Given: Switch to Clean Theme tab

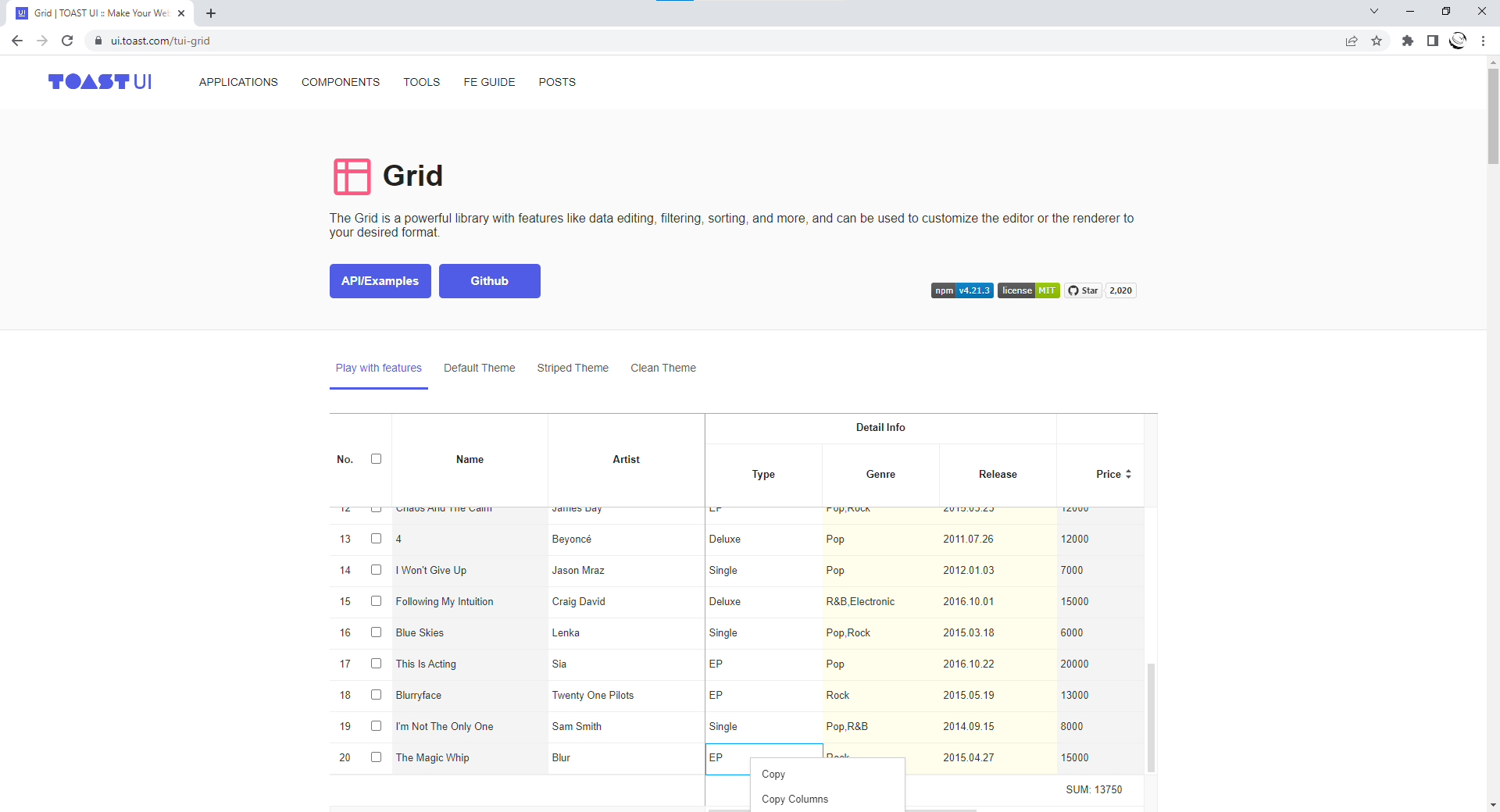Looking at the screenshot, I should coord(663,368).
